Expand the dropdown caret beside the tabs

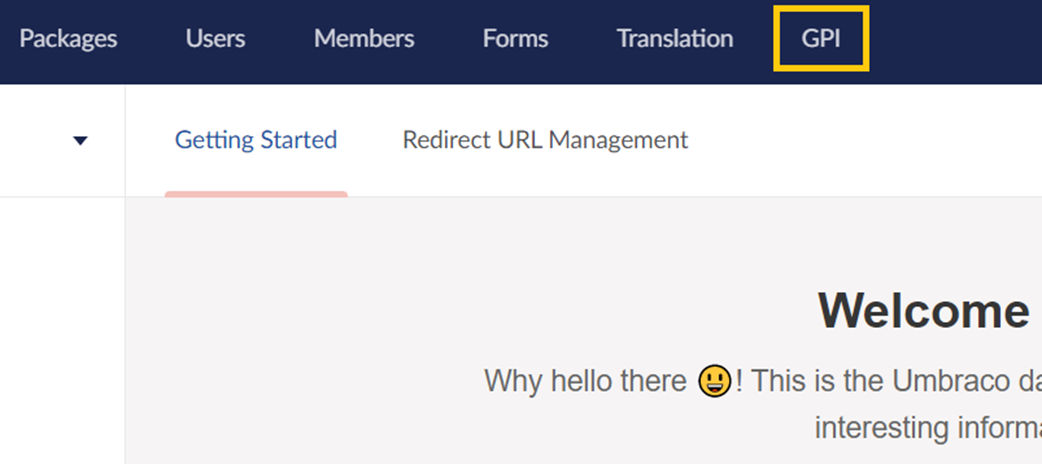tap(81, 141)
